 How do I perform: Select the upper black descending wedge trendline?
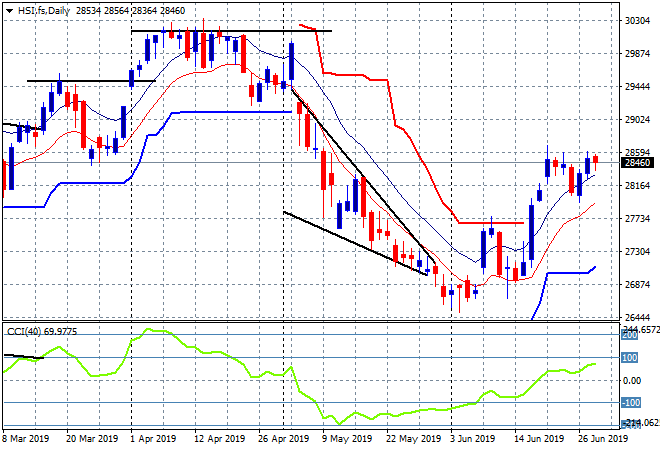point(363,176)
